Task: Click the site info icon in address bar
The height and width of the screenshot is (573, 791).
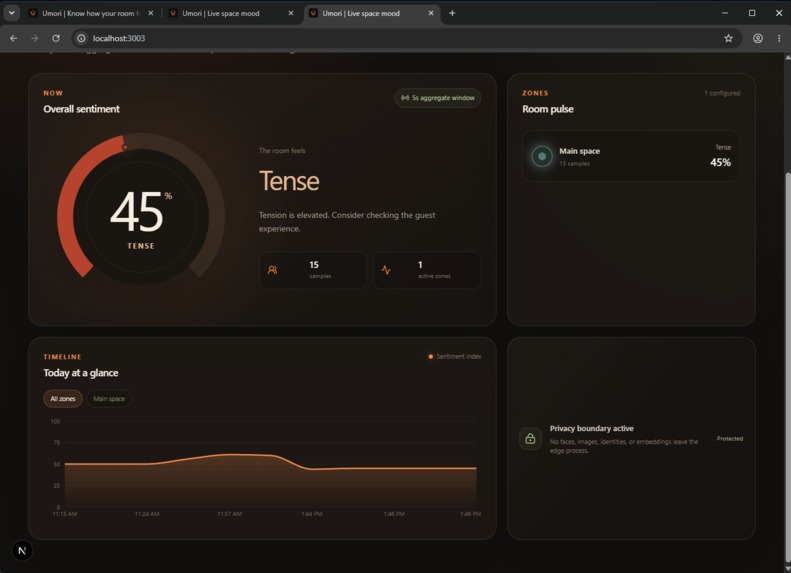Action: [x=81, y=38]
